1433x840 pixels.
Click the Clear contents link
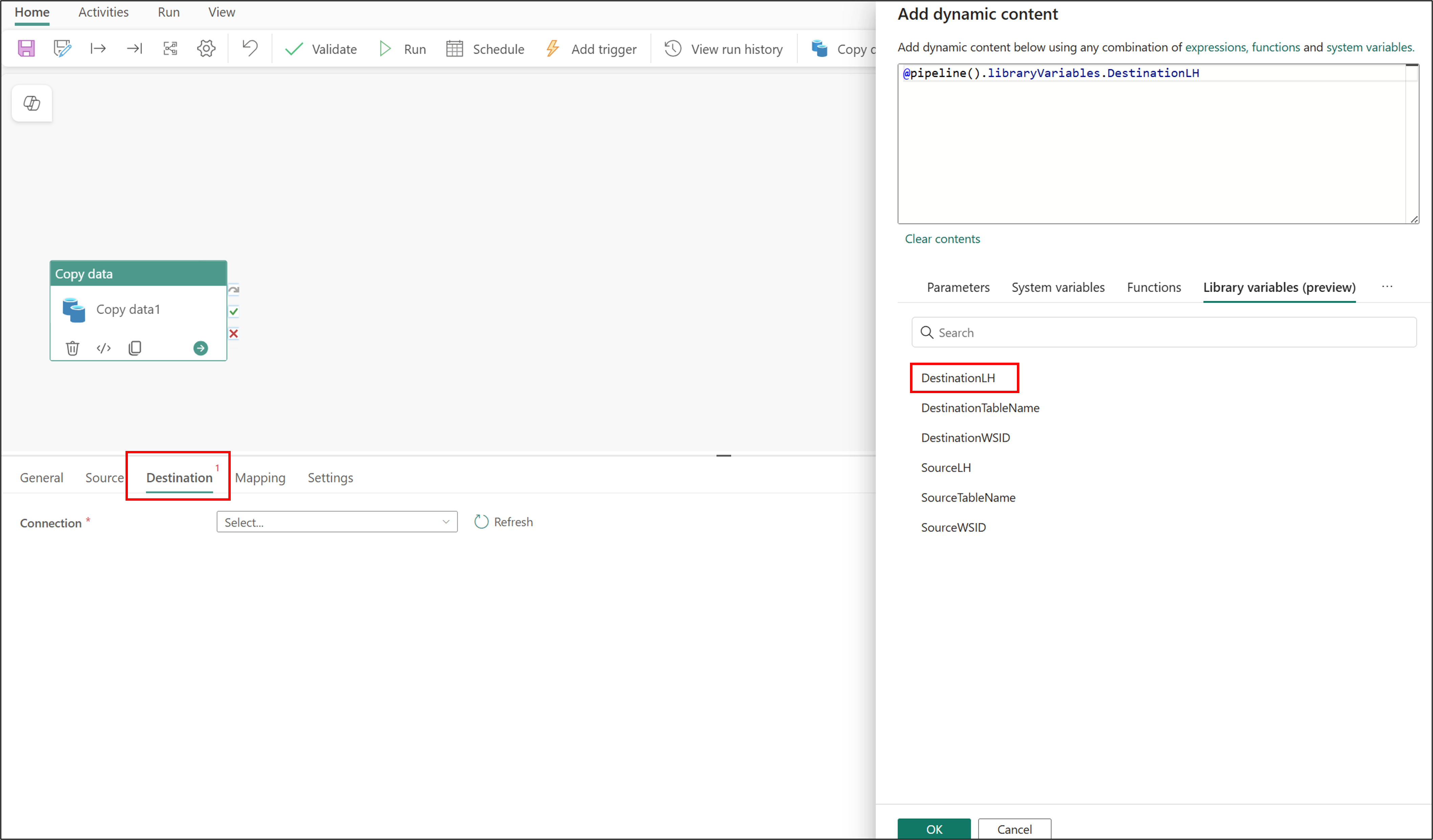tap(942, 239)
